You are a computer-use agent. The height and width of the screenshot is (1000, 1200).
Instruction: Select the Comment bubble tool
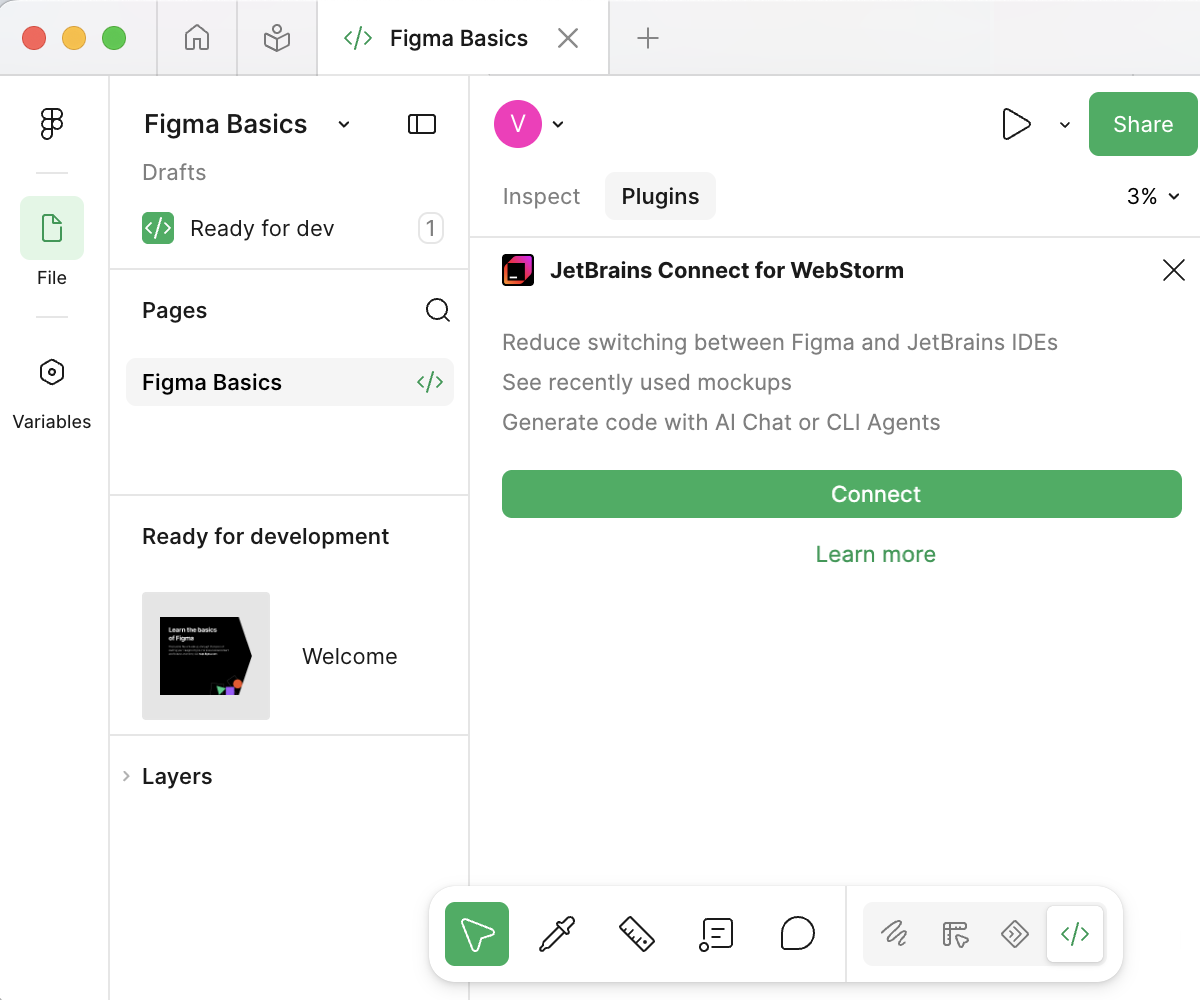click(x=797, y=934)
